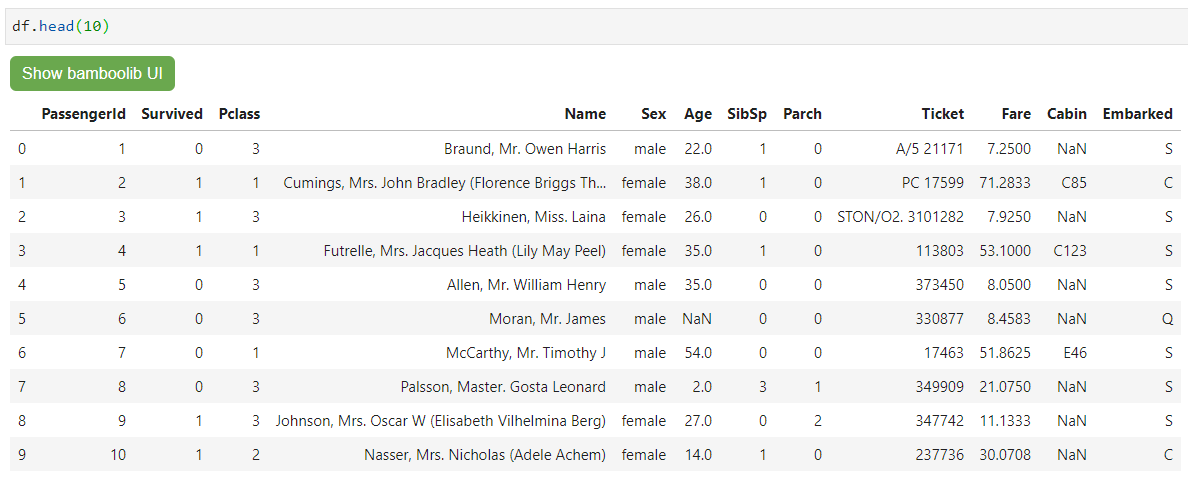The image size is (1188, 485).
Task: Click the Show bamboolib UI button
Action: click(92, 74)
